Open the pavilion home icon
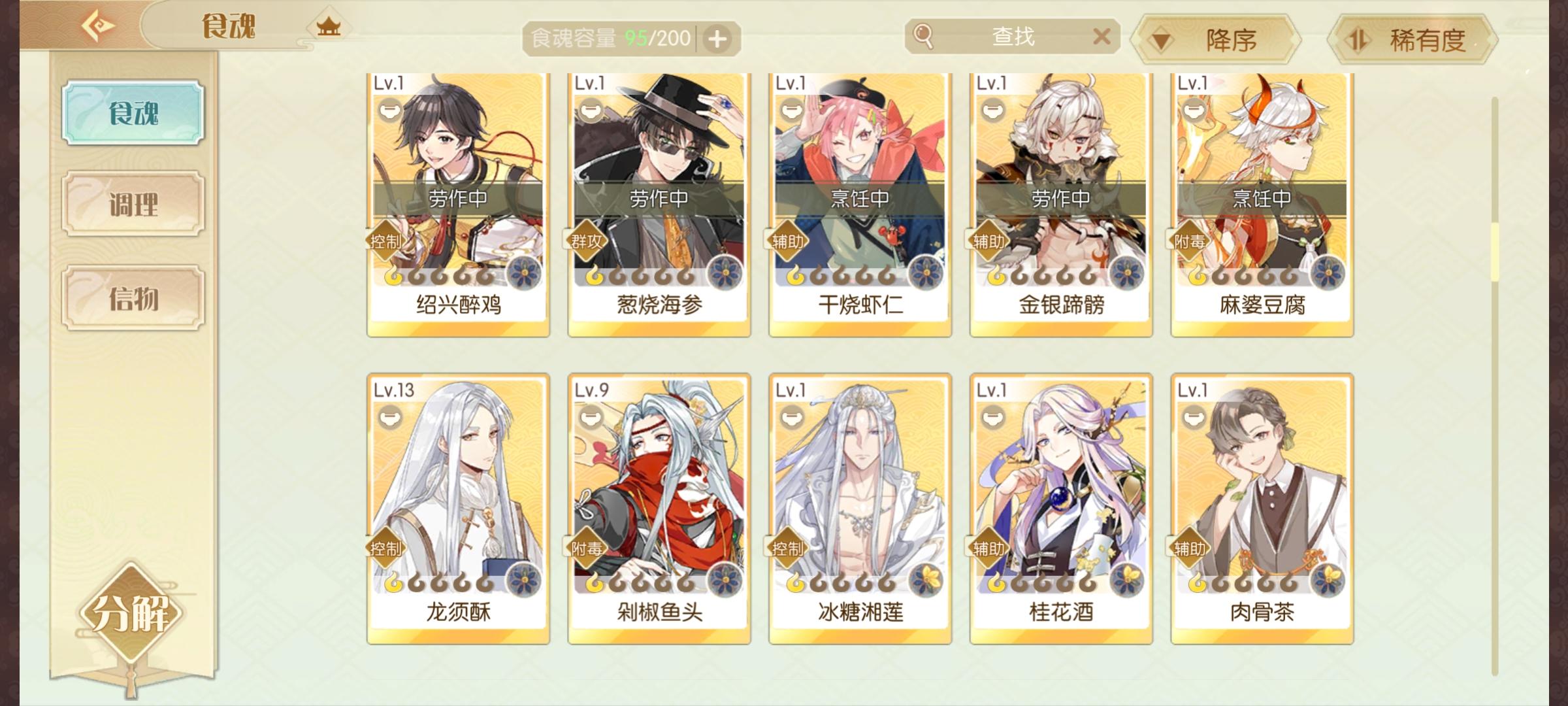1568x706 pixels. tap(329, 27)
